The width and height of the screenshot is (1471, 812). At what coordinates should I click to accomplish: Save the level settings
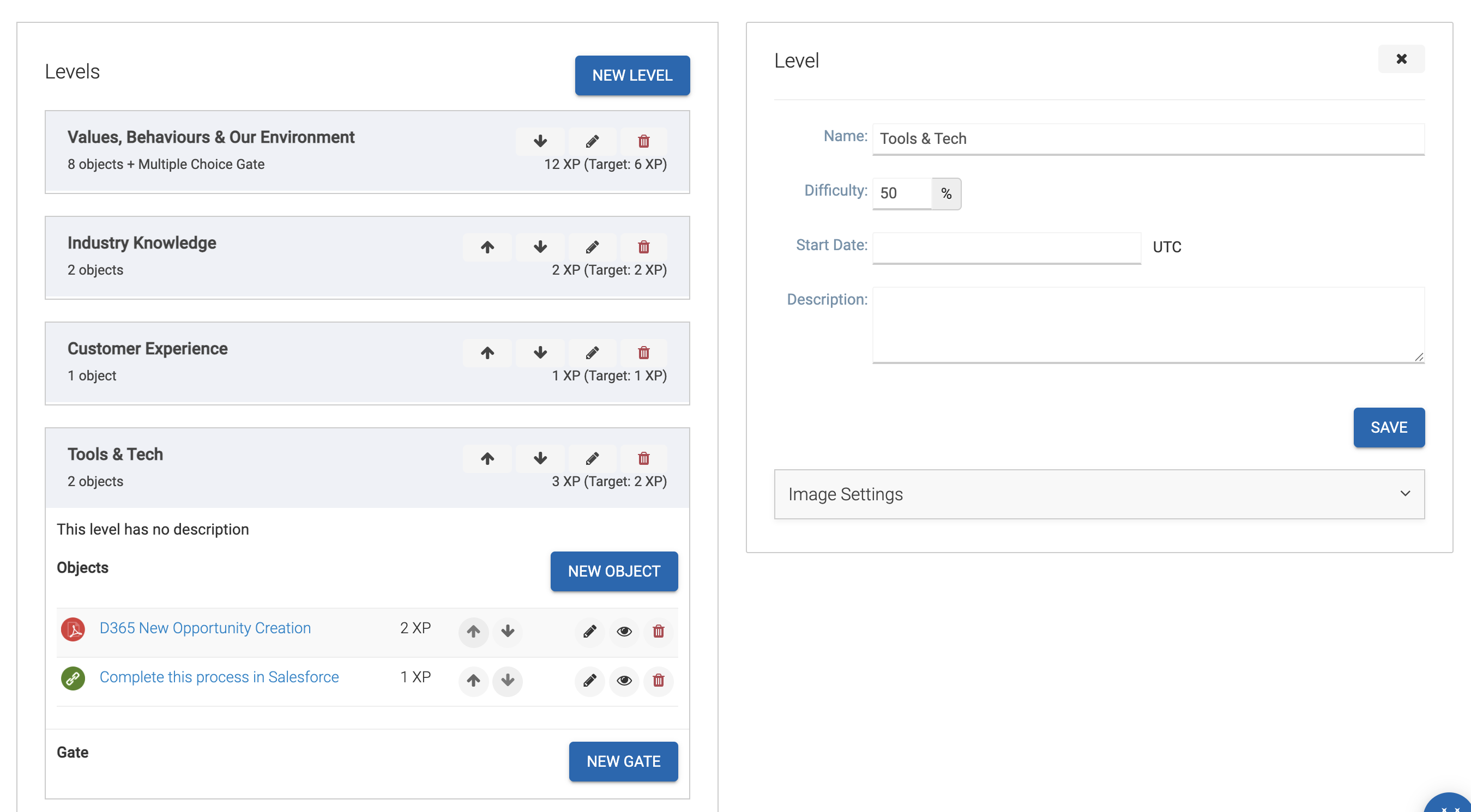click(1388, 427)
